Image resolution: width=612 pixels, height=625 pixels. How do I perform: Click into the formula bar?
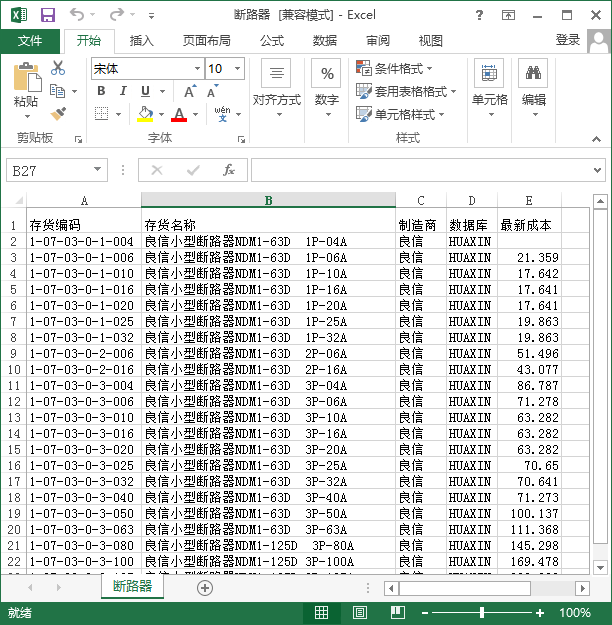(x=421, y=170)
